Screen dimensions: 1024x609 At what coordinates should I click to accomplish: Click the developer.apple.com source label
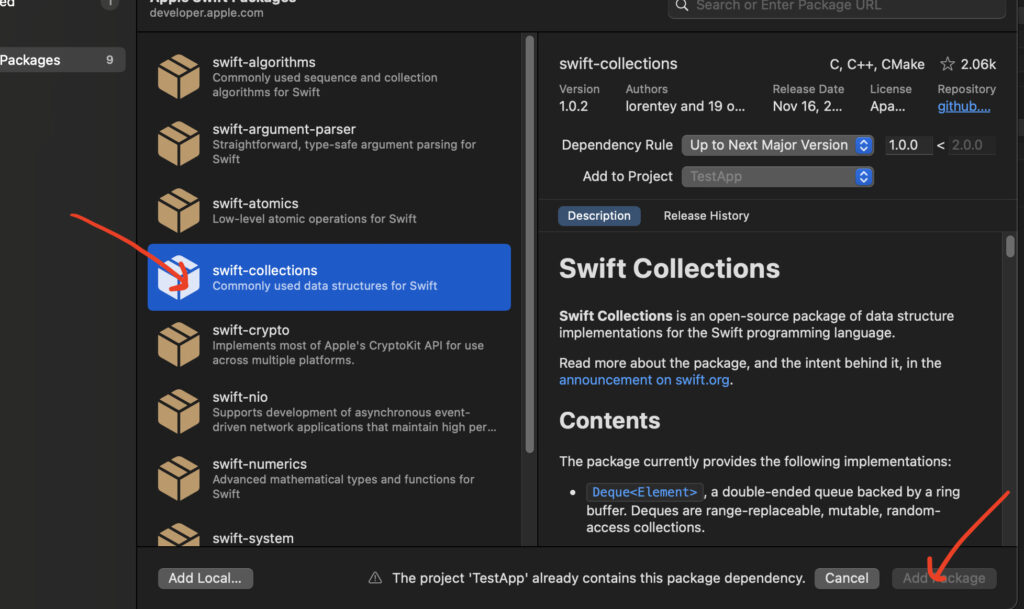tap(206, 12)
